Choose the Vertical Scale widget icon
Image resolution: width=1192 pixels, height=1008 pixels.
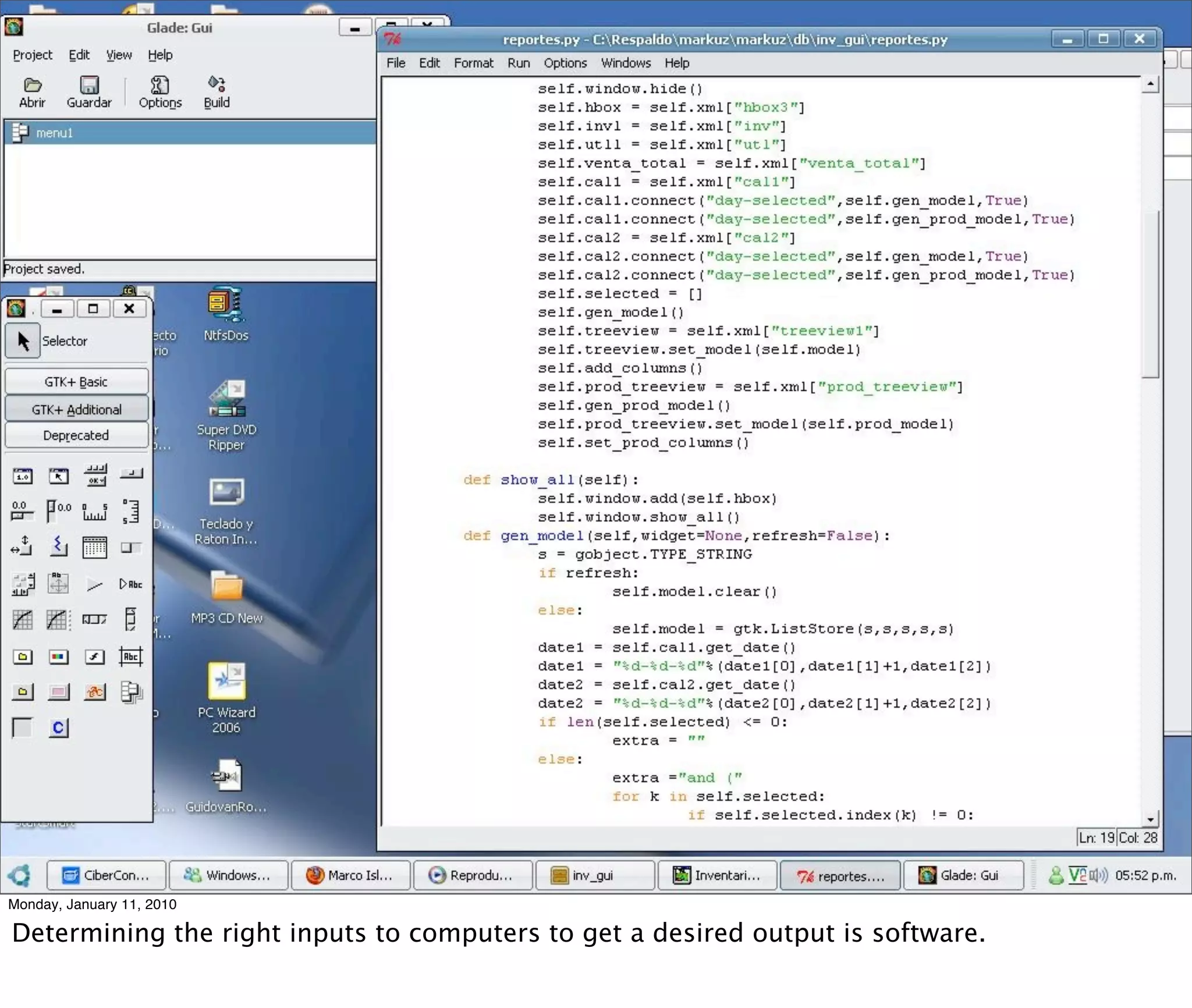pyautogui.click(x=58, y=511)
